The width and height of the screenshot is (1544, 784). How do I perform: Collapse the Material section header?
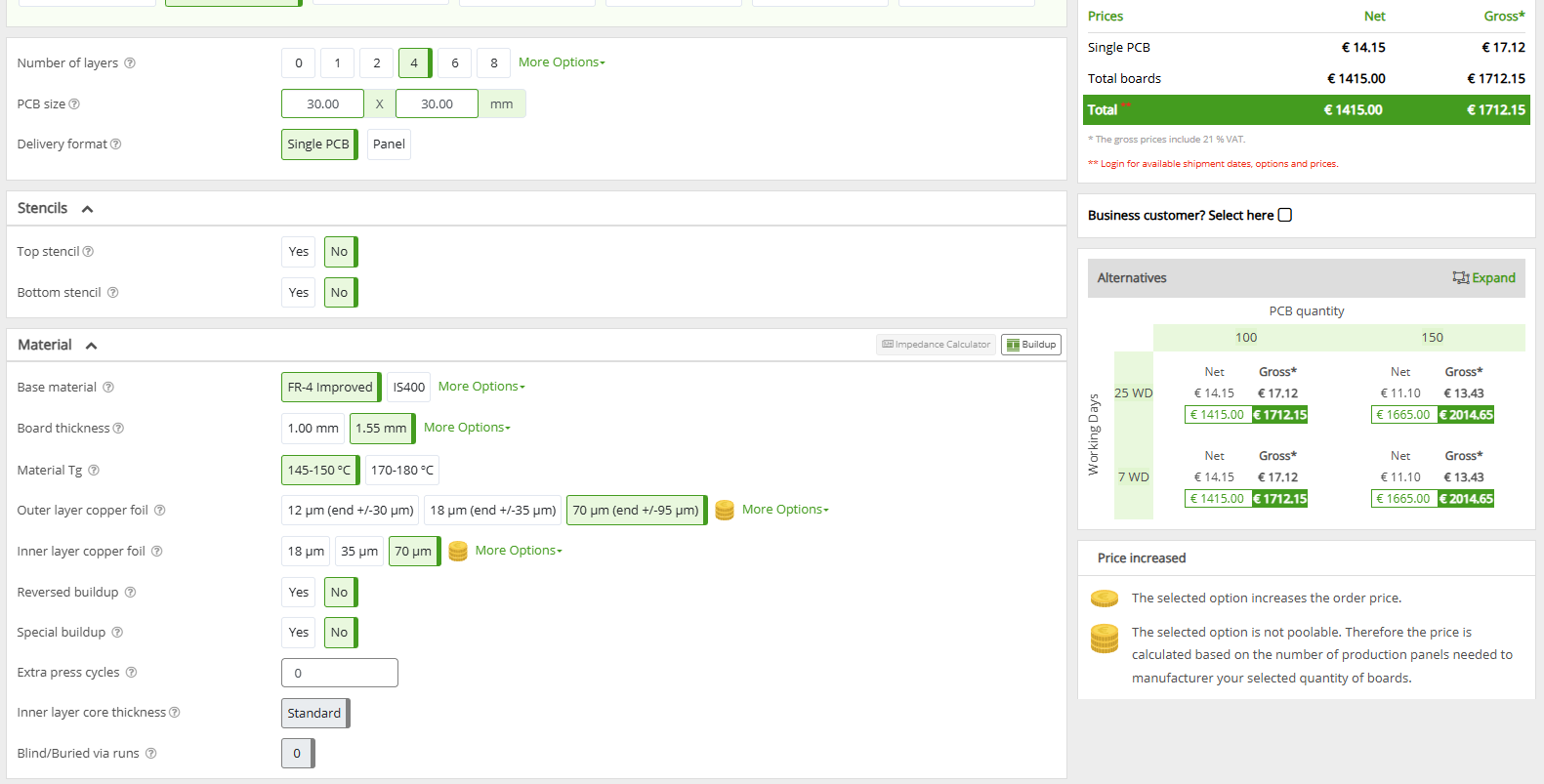point(91,346)
